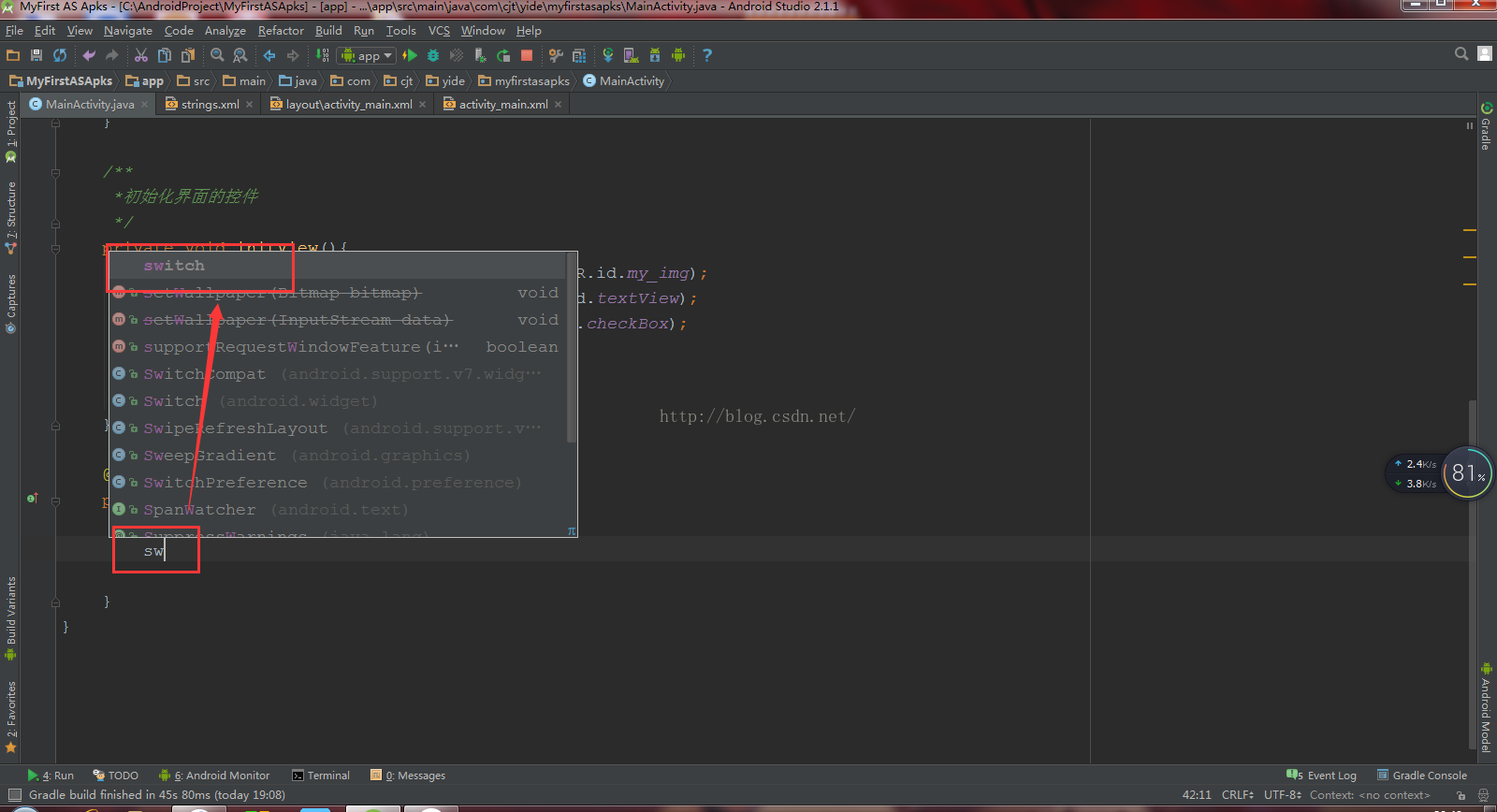Click the Debug bug icon
Screen dimensions: 1497x812
[x=433, y=55]
